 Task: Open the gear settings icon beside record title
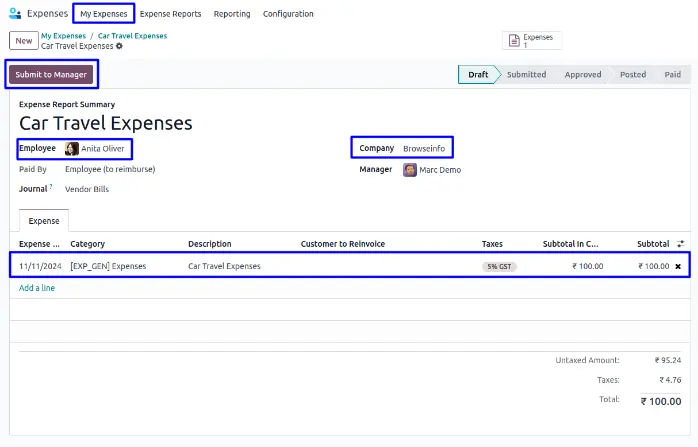(120, 46)
